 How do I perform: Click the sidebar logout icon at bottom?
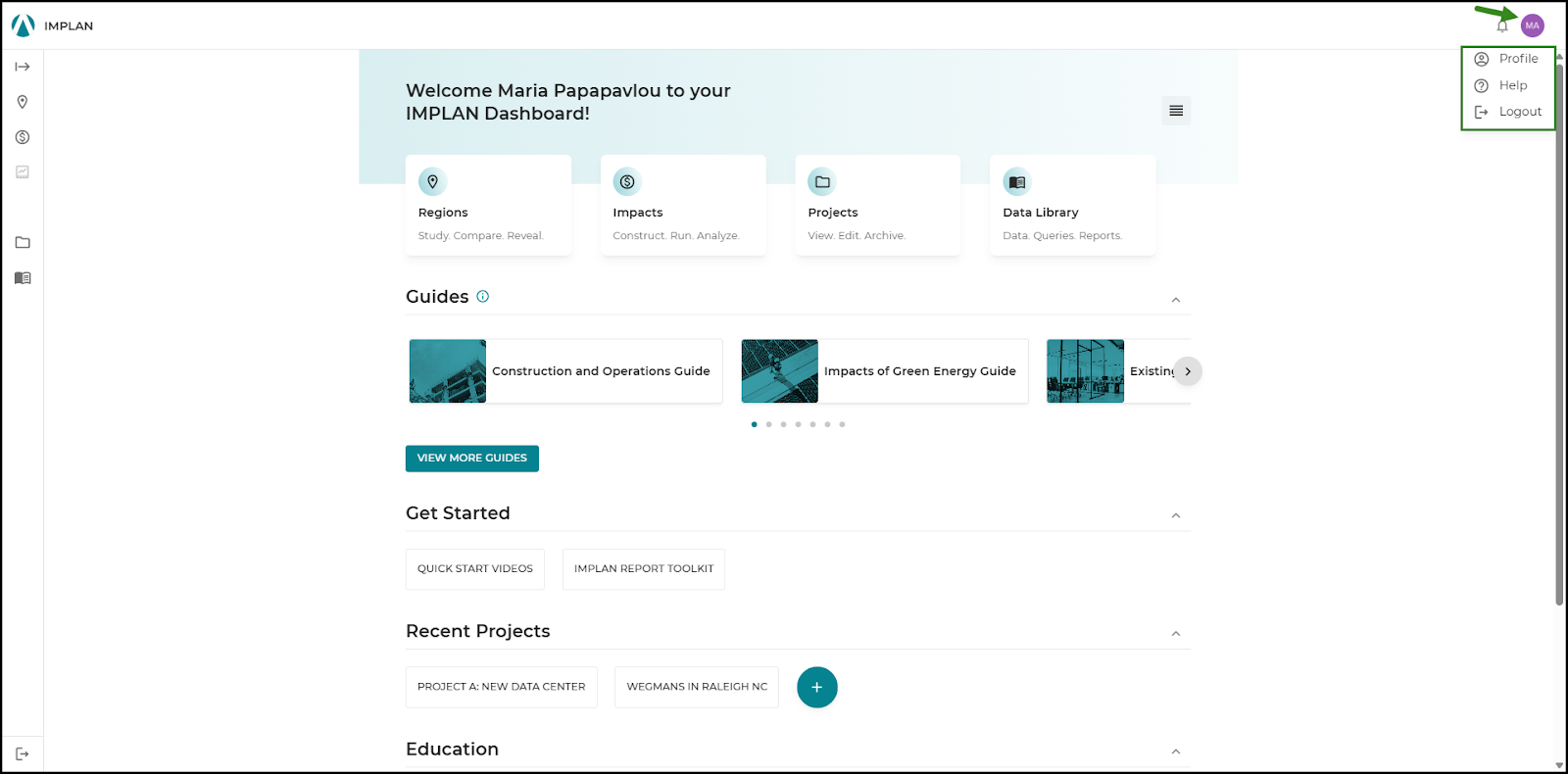pyautogui.click(x=23, y=754)
